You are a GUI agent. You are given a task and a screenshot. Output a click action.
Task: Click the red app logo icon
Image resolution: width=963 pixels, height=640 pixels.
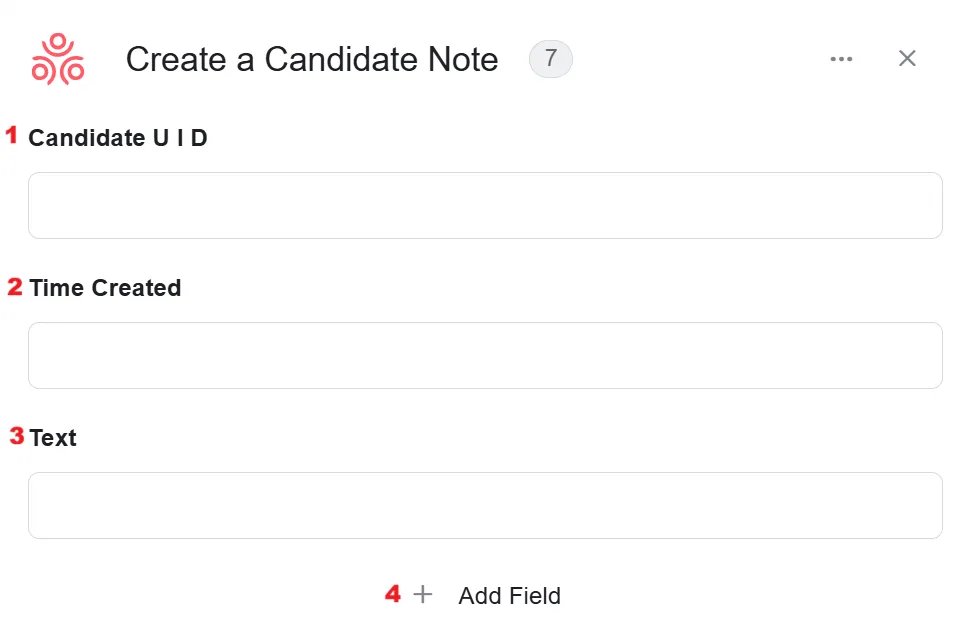coord(58,59)
